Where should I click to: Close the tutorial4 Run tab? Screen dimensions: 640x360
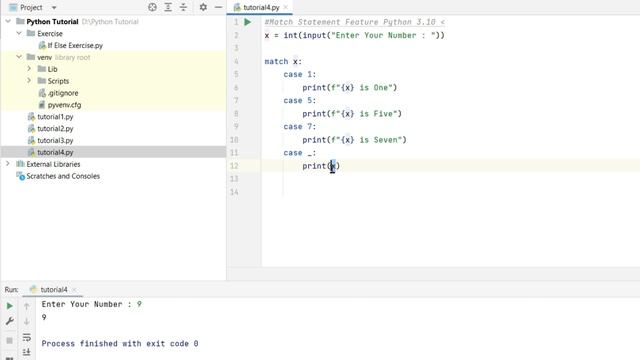coord(74,290)
